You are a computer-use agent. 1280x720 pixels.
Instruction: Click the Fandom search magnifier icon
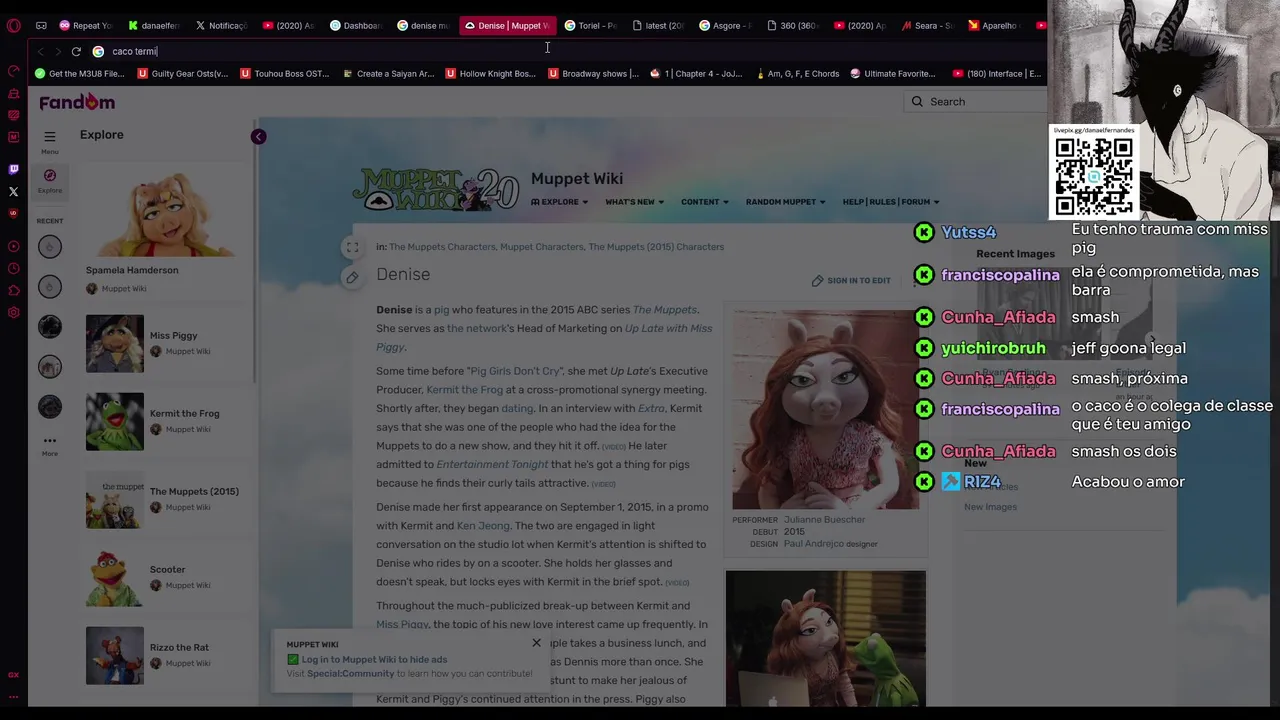tap(917, 101)
